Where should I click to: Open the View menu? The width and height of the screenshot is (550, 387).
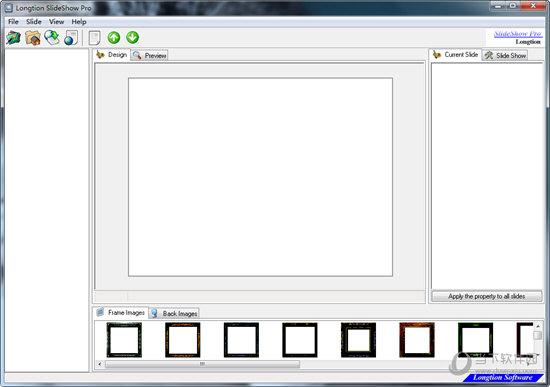click(56, 22)
